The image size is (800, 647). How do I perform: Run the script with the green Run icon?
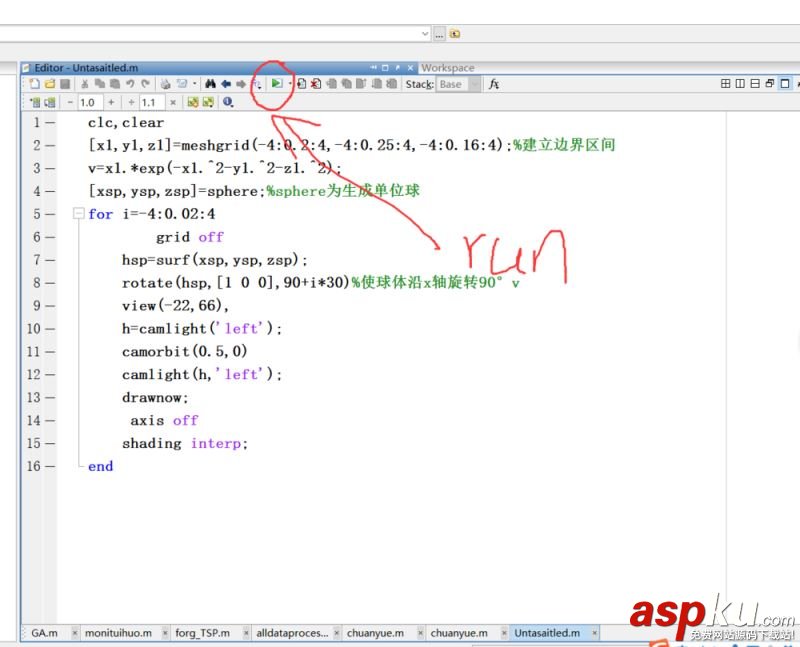277,85
